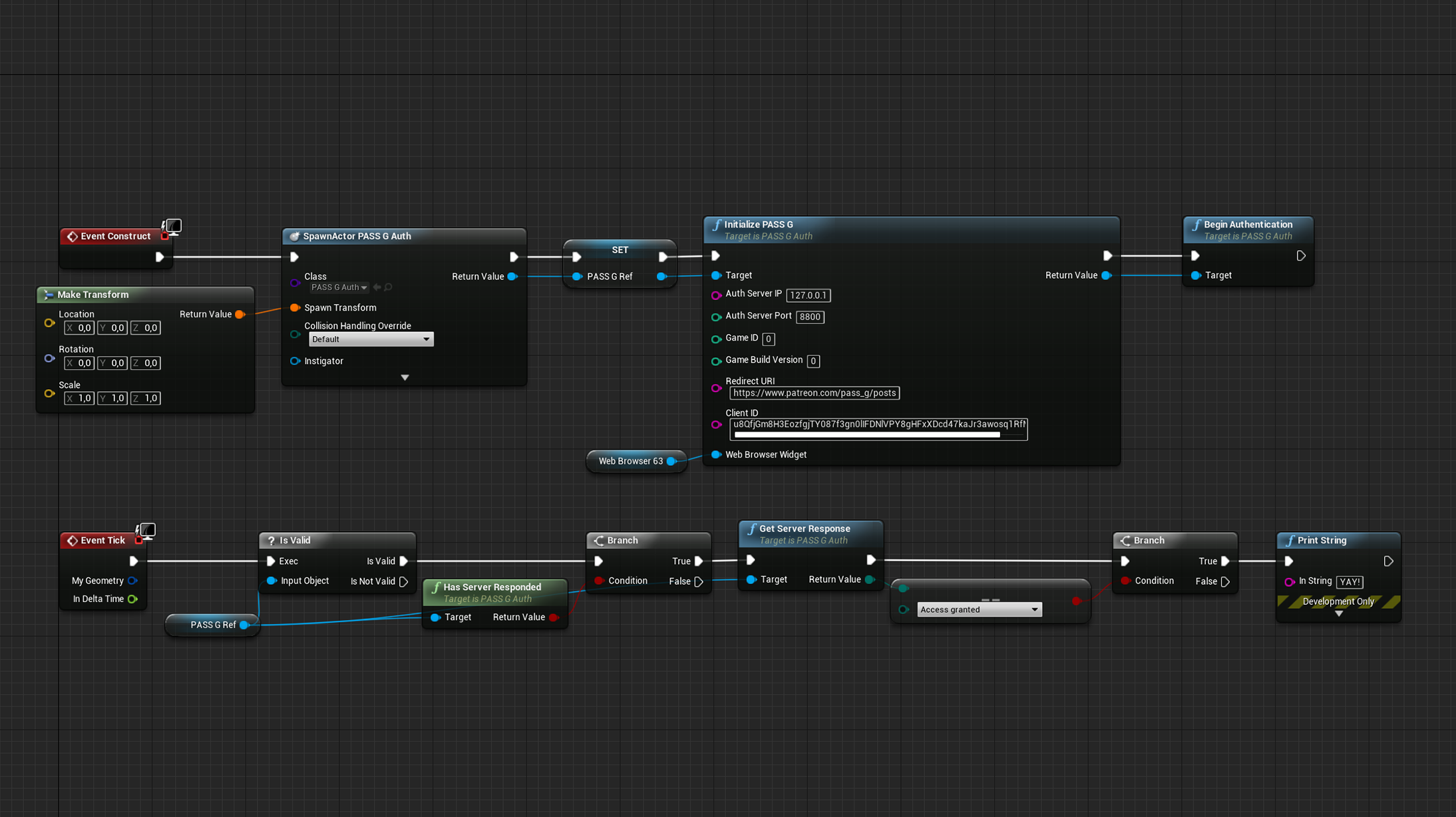This screenshot has width=1456, height=817.
Task: Click Initialize PASS G Return Value pin
Action: click(x=1106, y=275)
